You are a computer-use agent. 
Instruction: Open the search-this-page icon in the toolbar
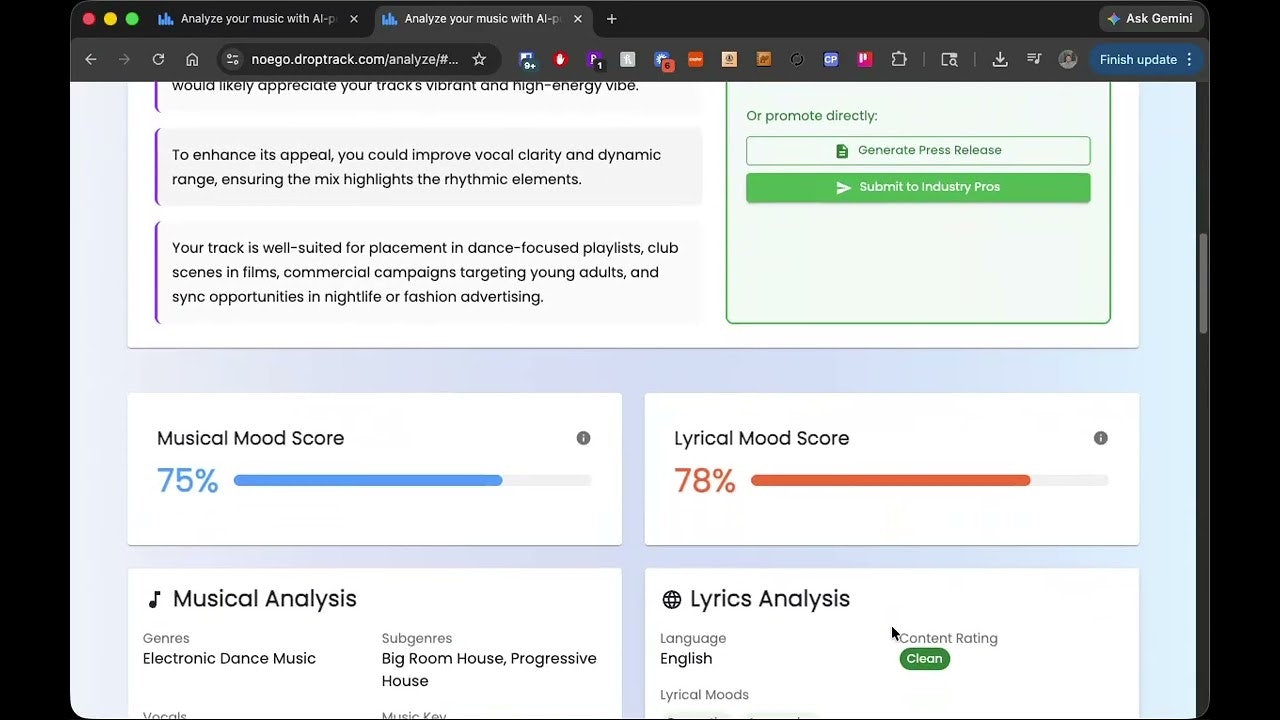948,59
